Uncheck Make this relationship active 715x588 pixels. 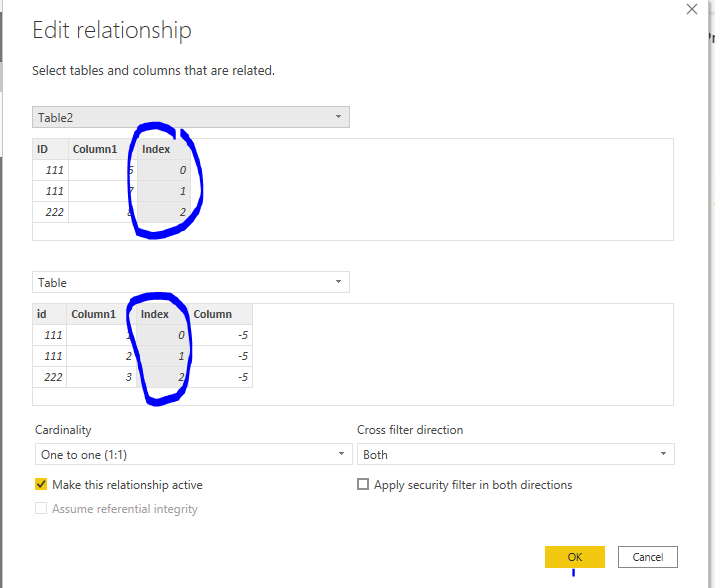point(41,484)
